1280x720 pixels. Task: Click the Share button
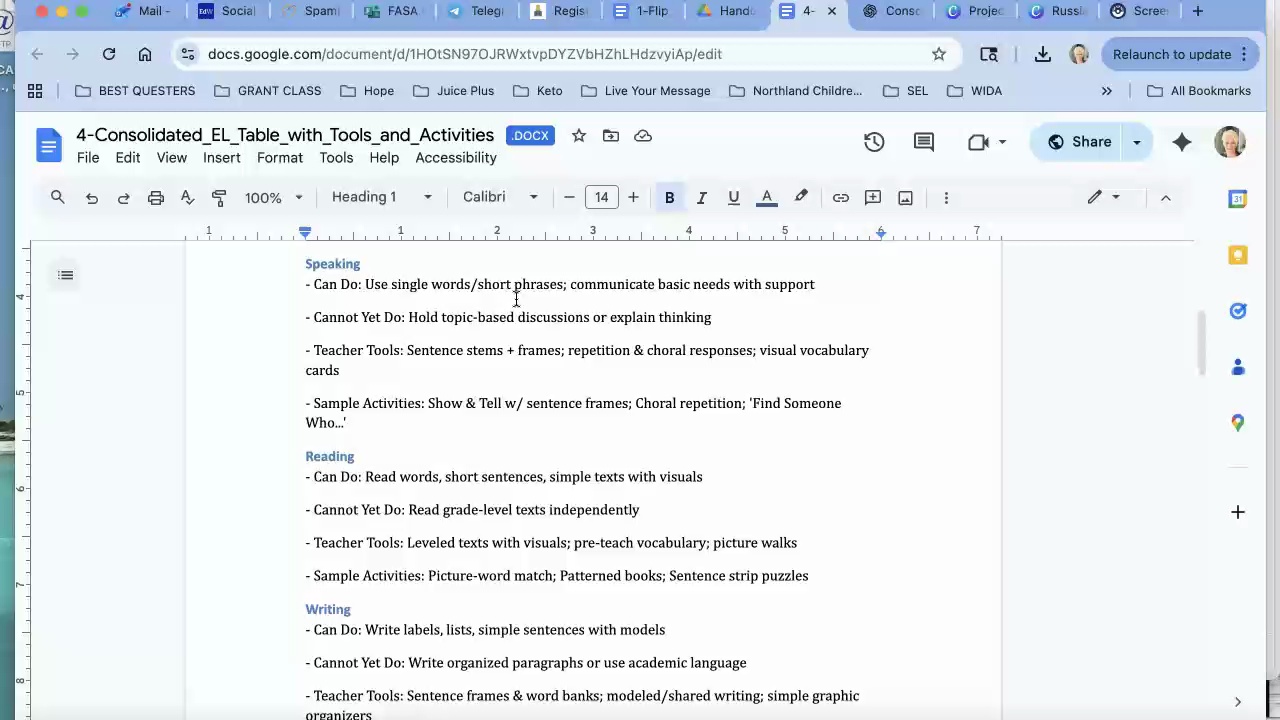pyautogui.click(x=1079, y=142)
